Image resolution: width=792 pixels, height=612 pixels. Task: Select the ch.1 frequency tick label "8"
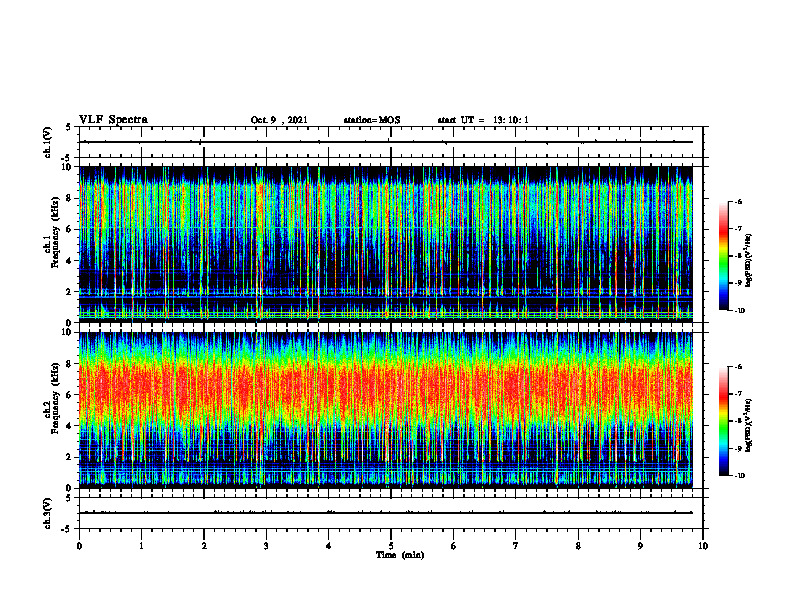[70, 198]
